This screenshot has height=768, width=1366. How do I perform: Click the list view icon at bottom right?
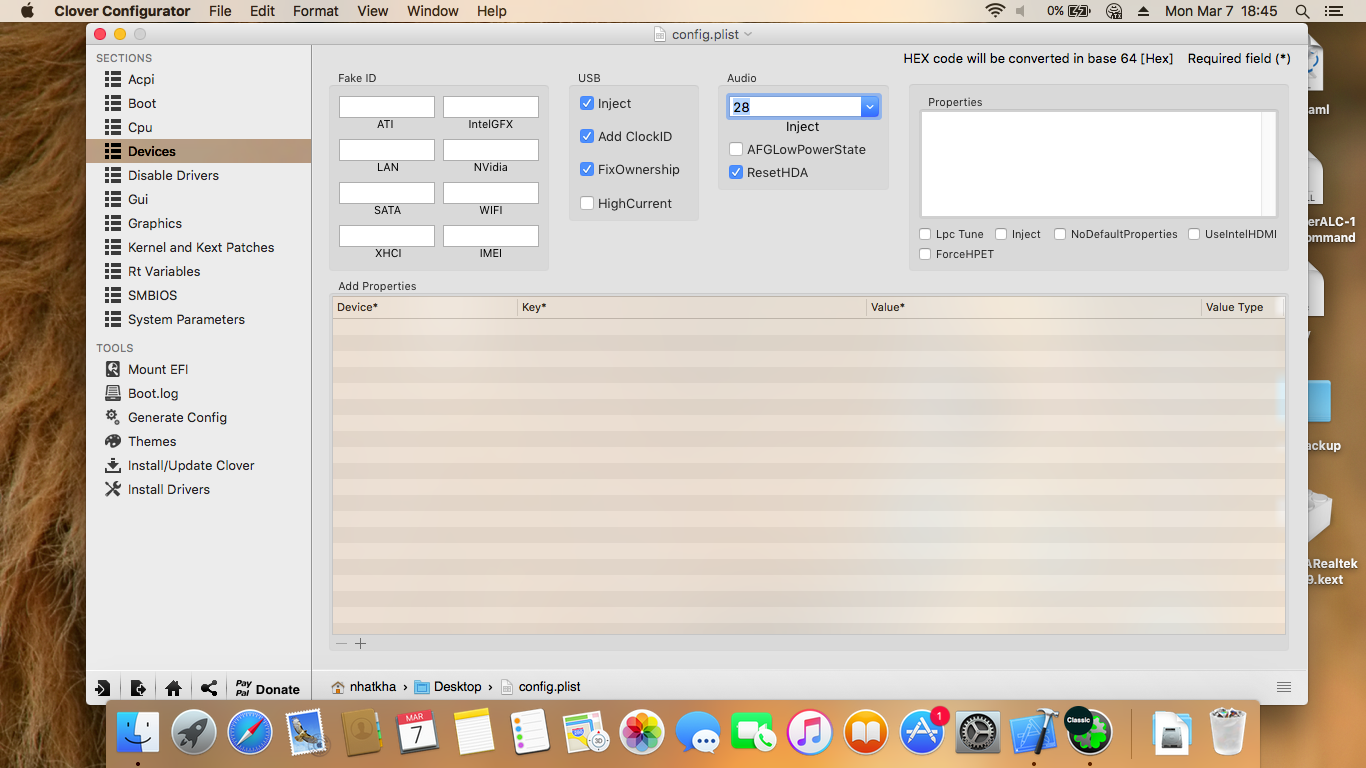[x=1284, y=687]
